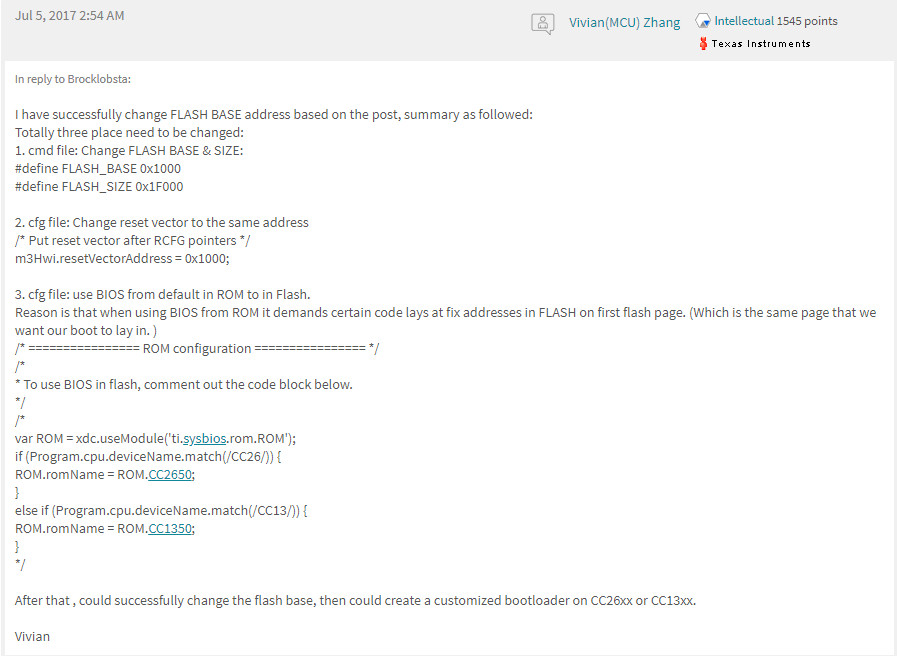Follow the sysbios hyperlink in the code
Screen dimensions: 897x656
tap(204, 439)
